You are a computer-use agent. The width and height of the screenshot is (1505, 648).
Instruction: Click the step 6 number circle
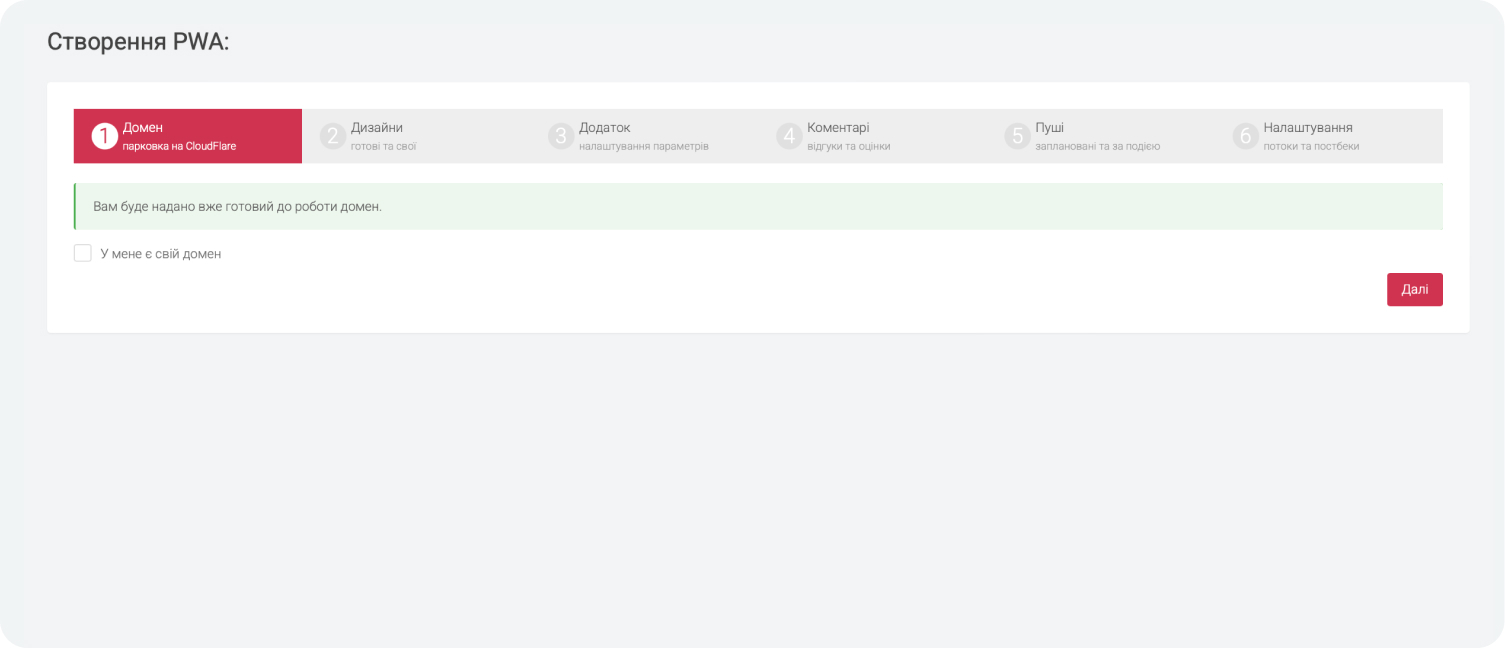[1246, 136]
